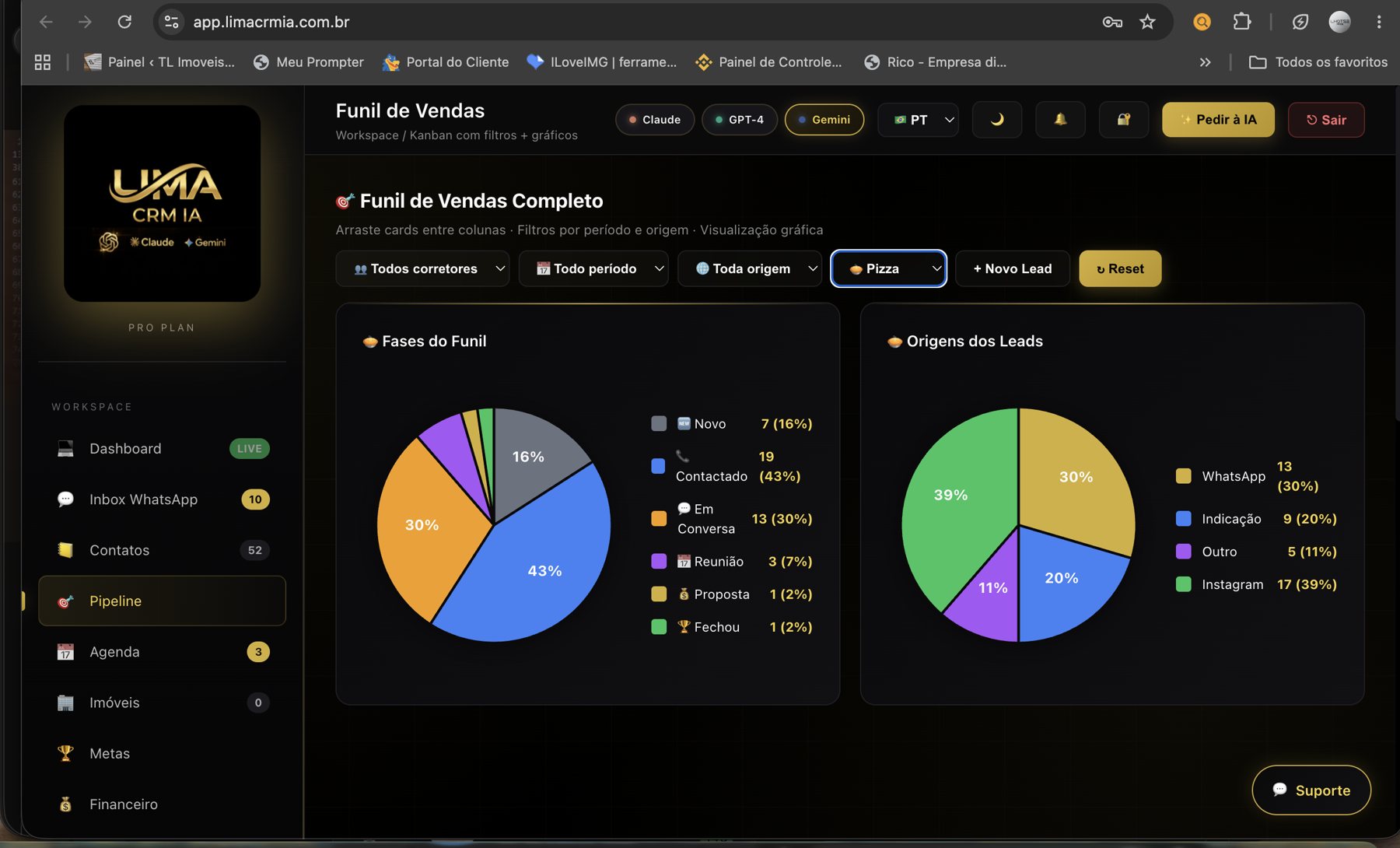Viewport: 1400px width, 848px height.
Task: Click the yellow WhatsApp origin swatch
Action: pos(1184,476)
